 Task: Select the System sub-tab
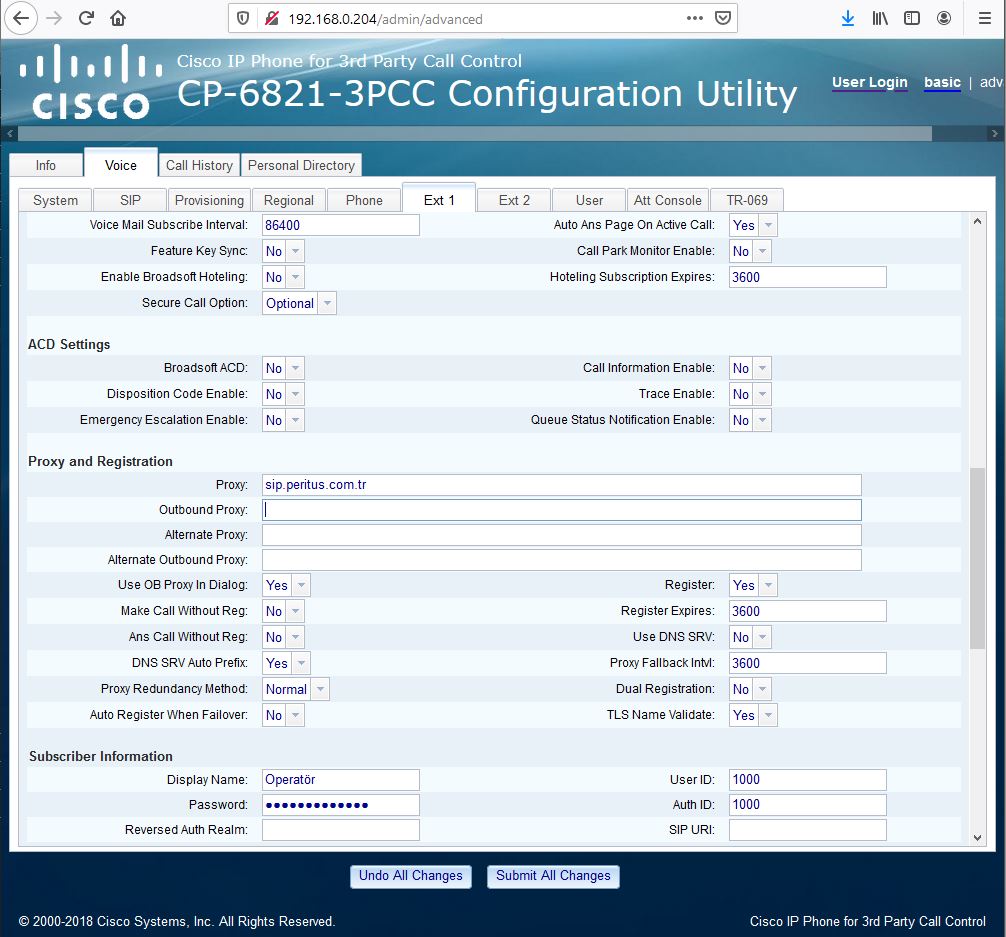point(55,200)
